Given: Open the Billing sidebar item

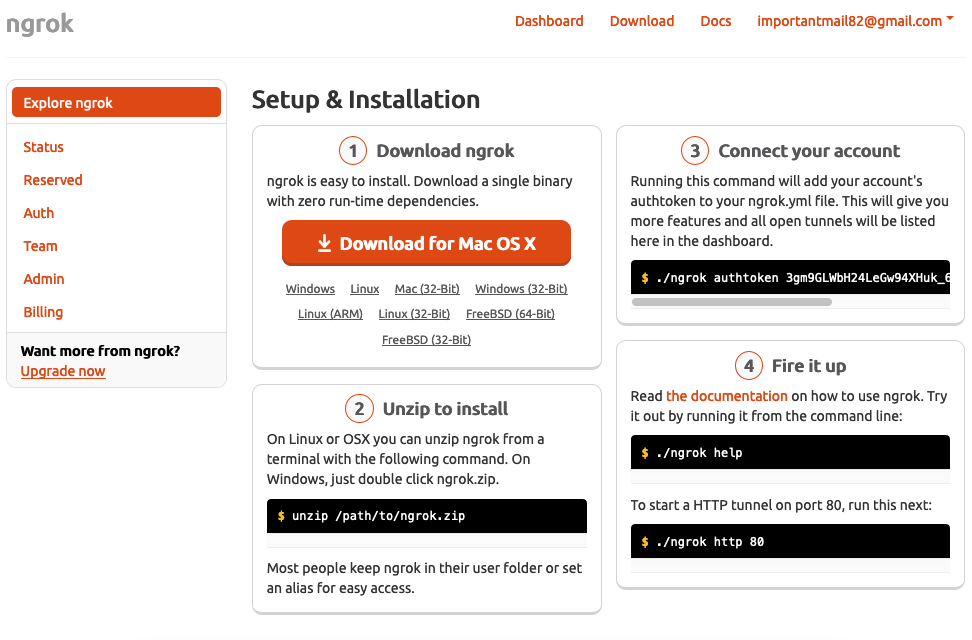Looking at the screenshot, I should click(43, 312).
